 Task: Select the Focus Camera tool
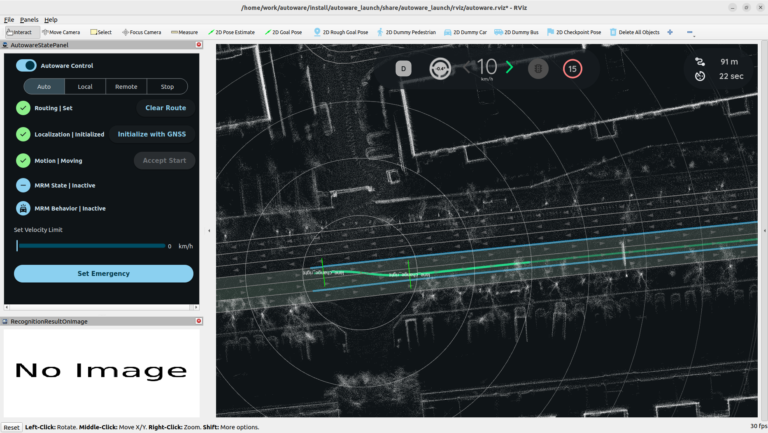click(140, 32)
